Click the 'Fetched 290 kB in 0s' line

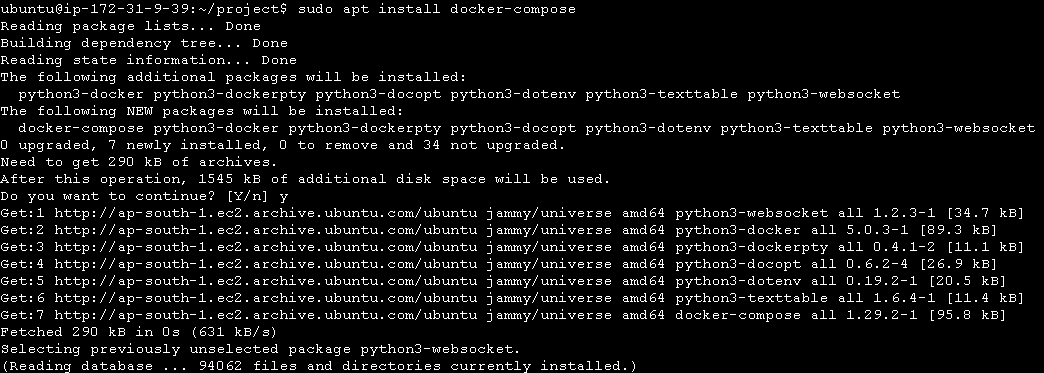(x=139, y=332)
